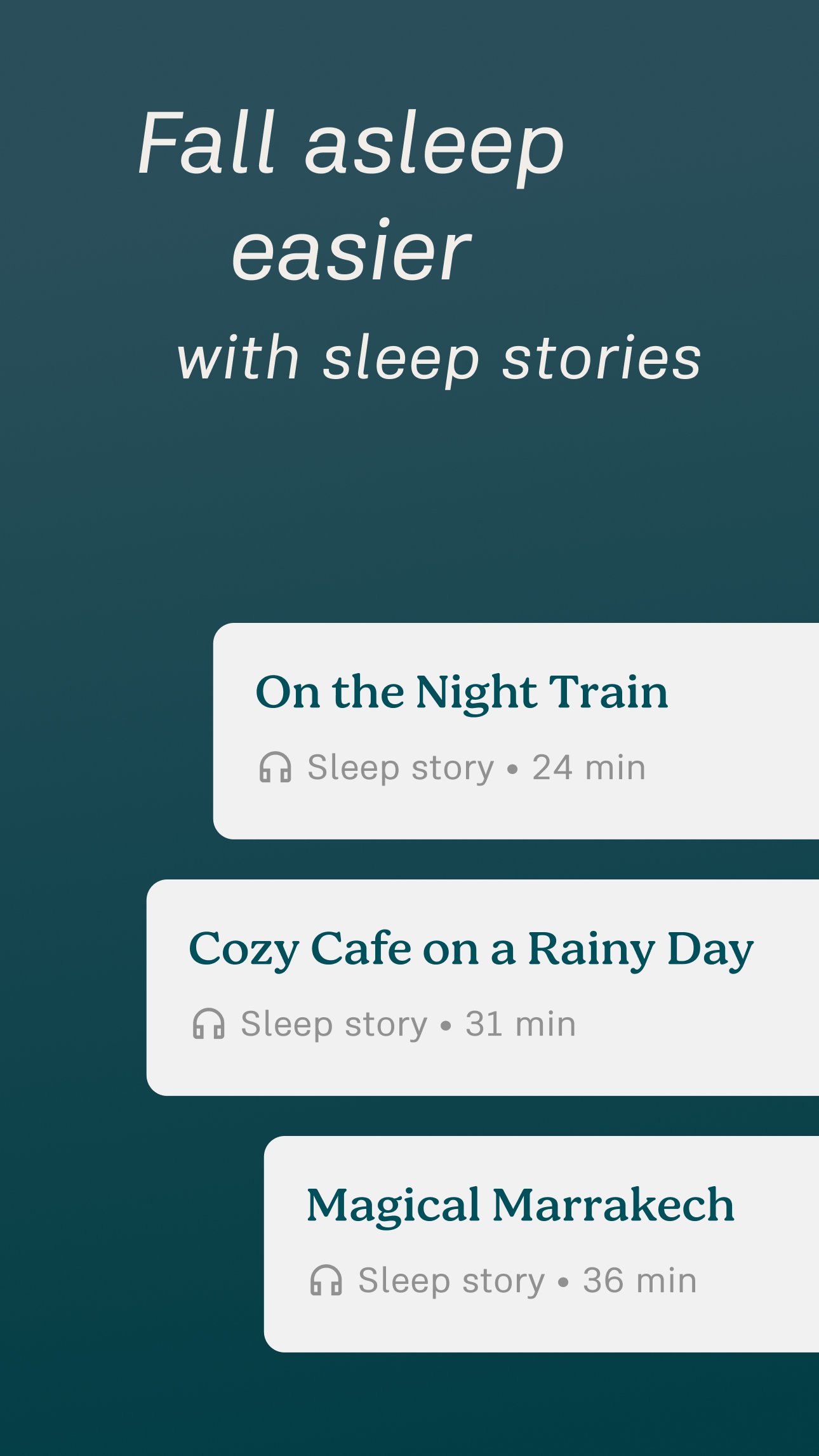Select the 24 min duration text
This screenshot has height=1456, width=819.
(589, 768)
